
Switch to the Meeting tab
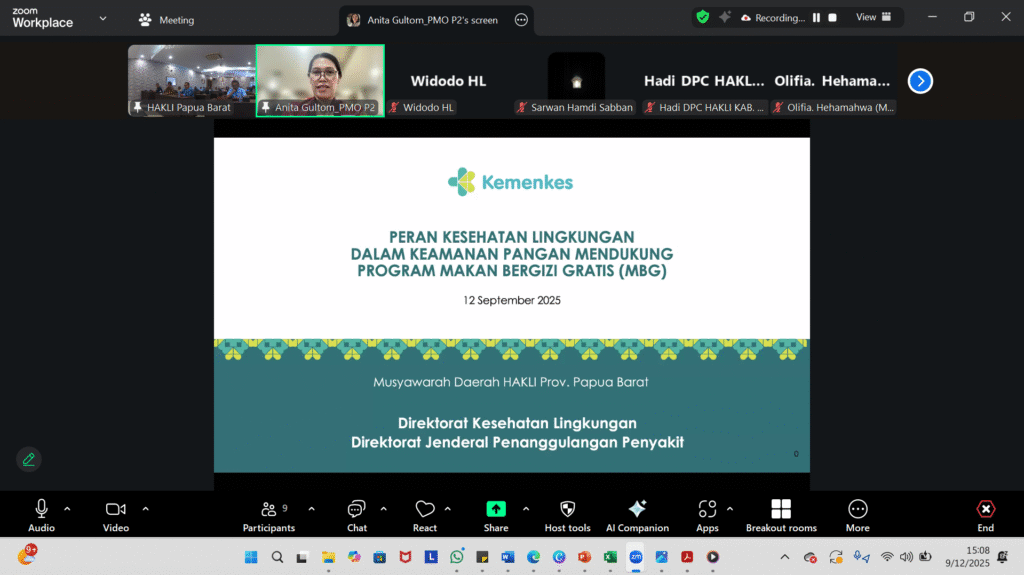(166, 20)
